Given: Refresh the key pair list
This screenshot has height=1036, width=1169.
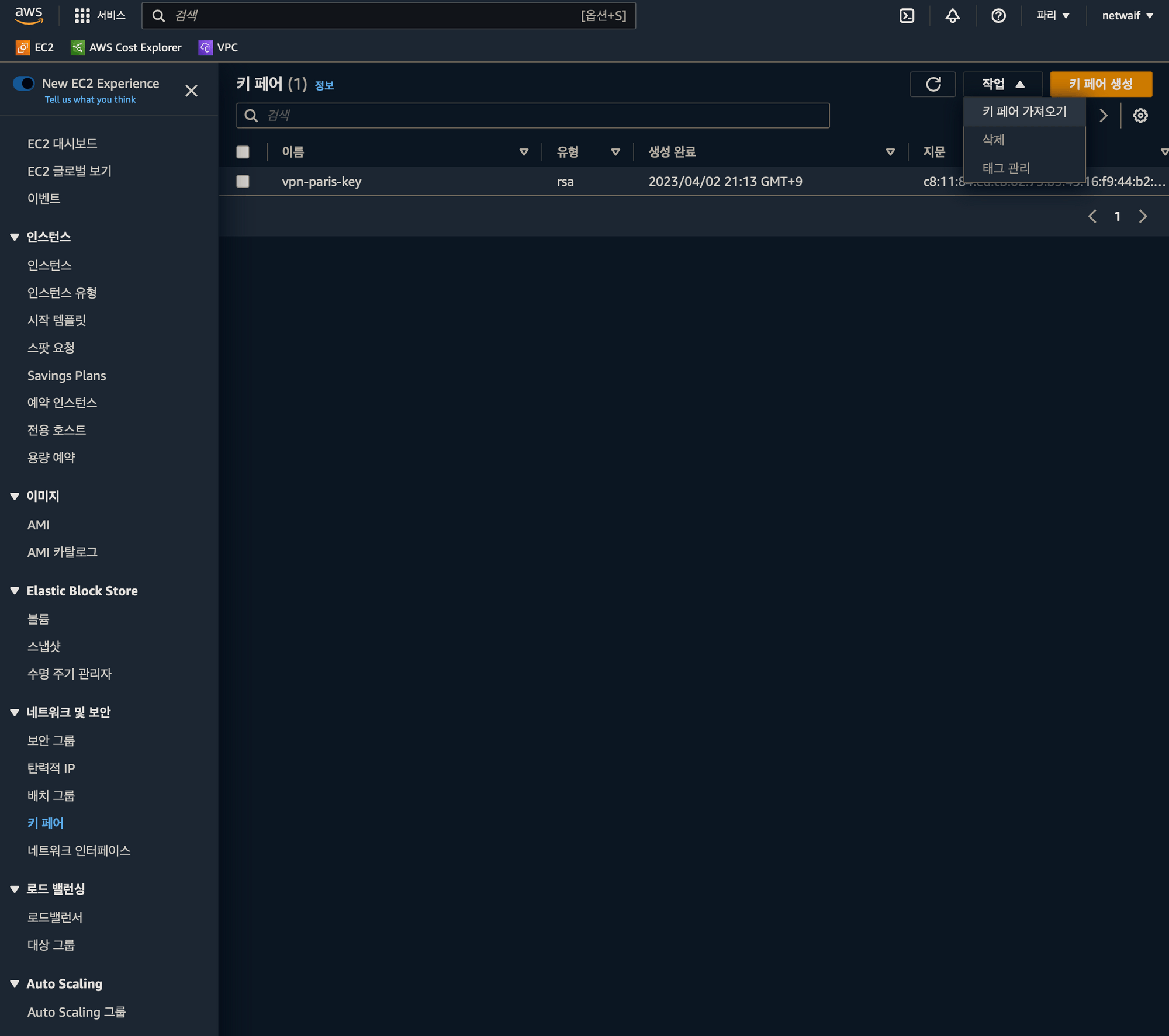Looking at the screenshot, I should (x=933, y=84).
